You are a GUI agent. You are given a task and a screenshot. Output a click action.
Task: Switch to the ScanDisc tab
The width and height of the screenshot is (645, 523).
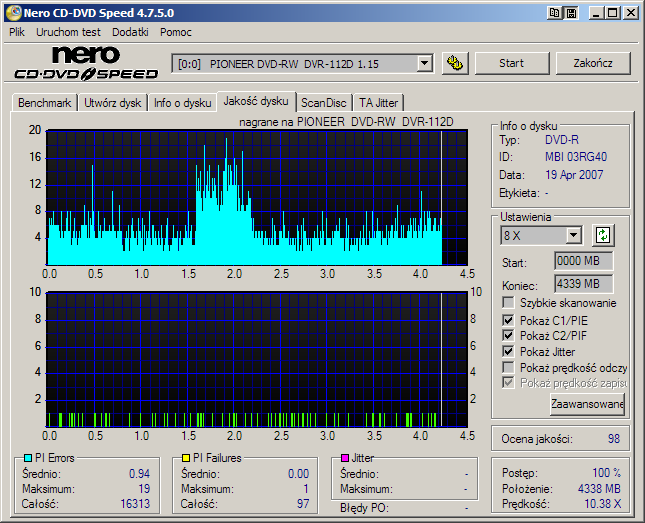[324, 103]
